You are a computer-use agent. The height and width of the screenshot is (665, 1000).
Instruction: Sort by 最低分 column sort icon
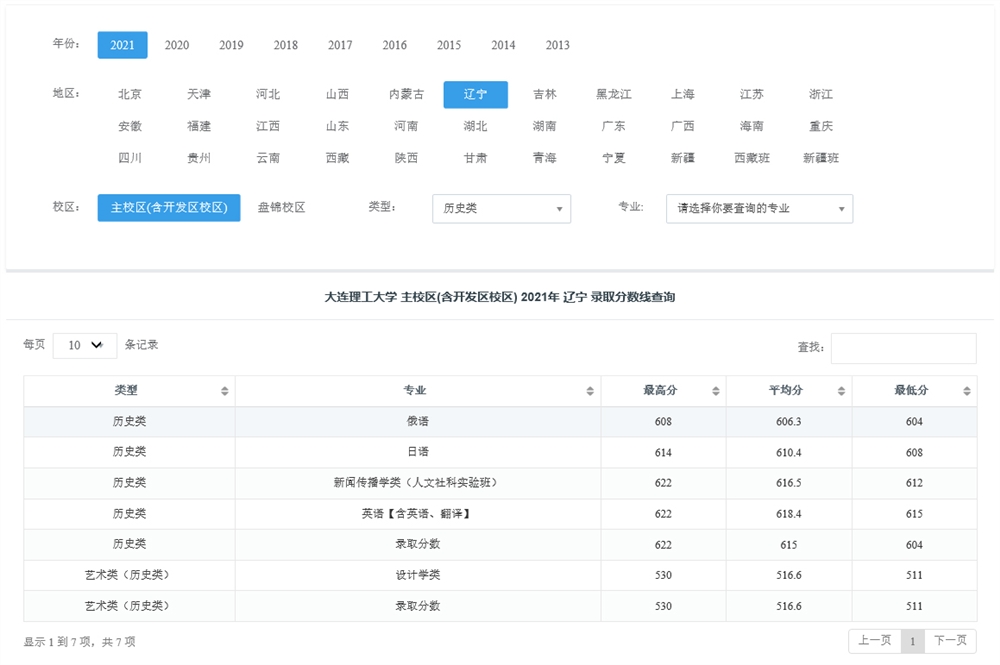coord(967,391)
